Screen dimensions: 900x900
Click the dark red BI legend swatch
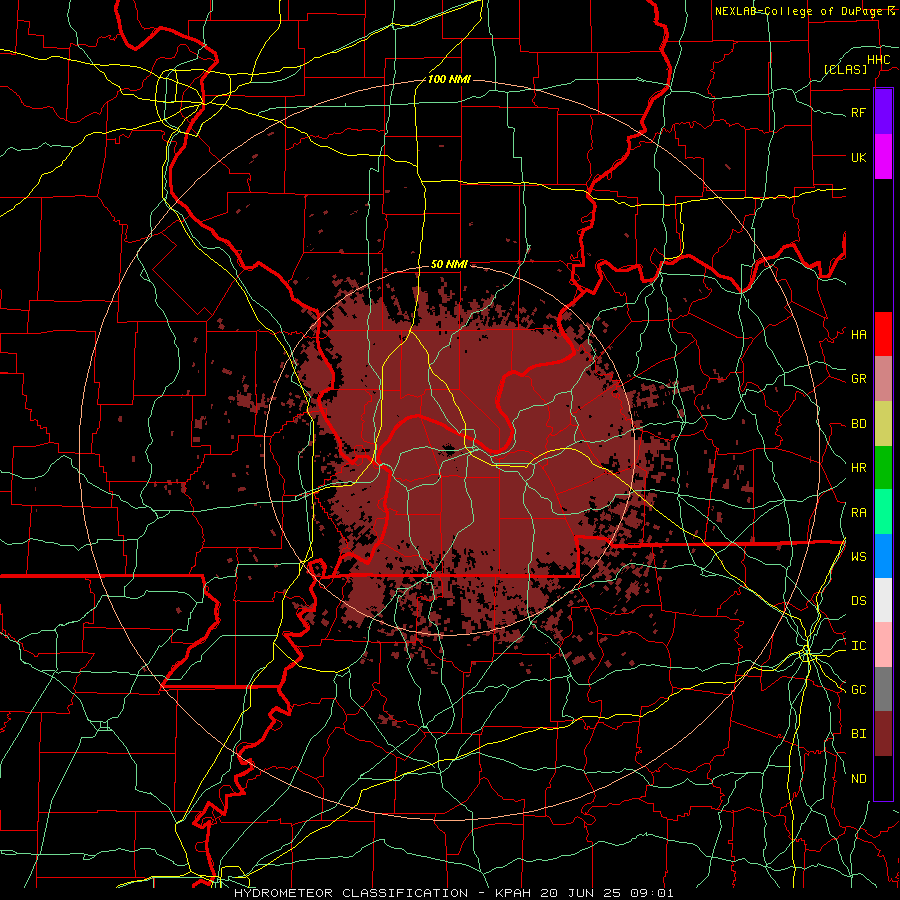(x=883, y=734)
